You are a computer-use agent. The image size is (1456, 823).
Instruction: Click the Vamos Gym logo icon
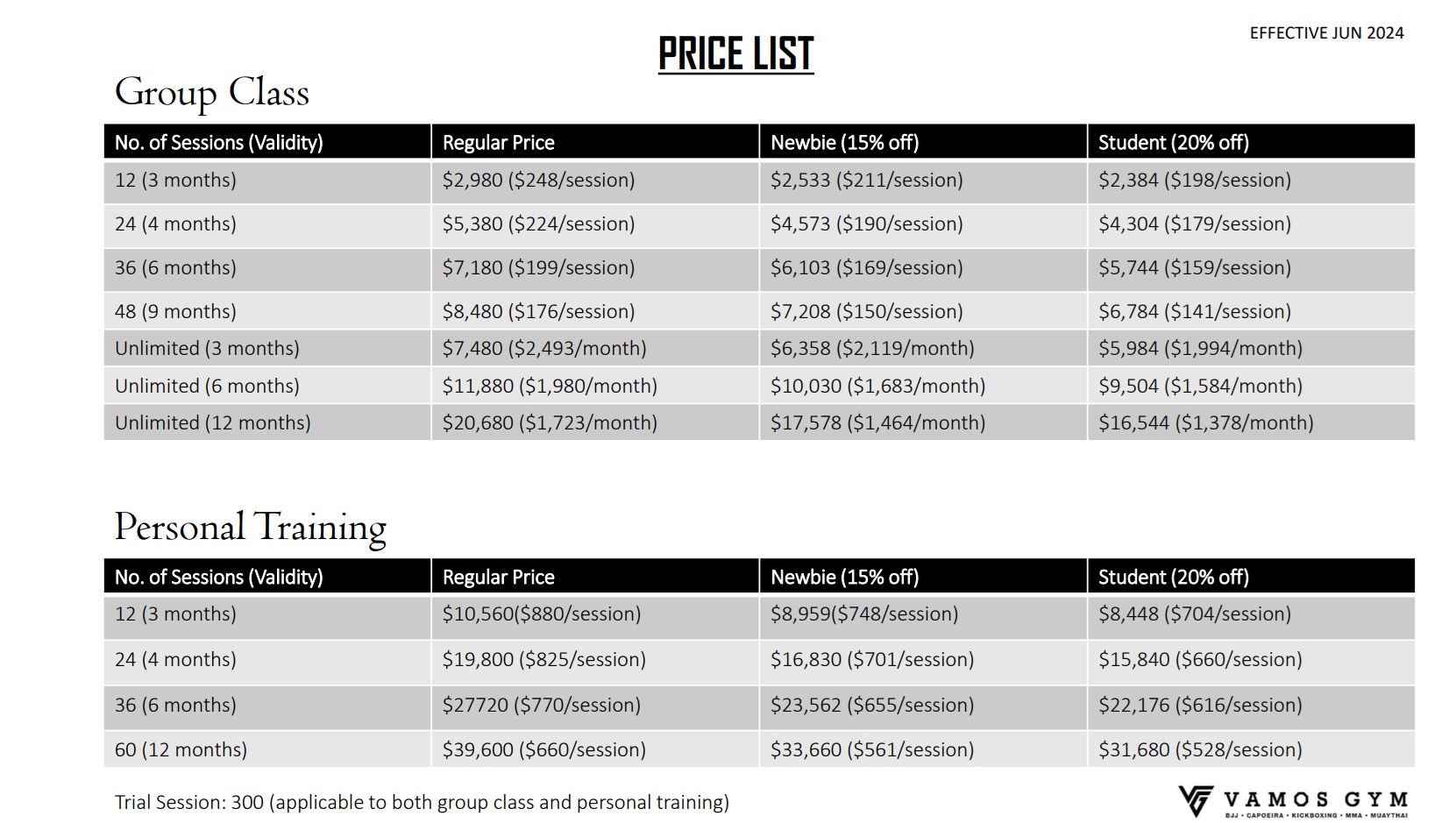[x=1196, y=800]
